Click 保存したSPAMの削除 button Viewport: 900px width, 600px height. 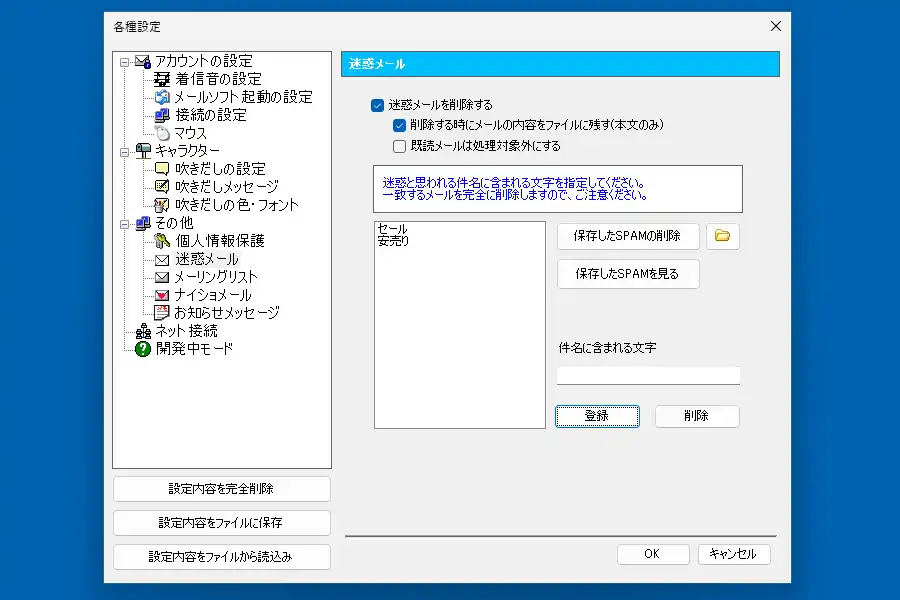click(x=628, y=236)
